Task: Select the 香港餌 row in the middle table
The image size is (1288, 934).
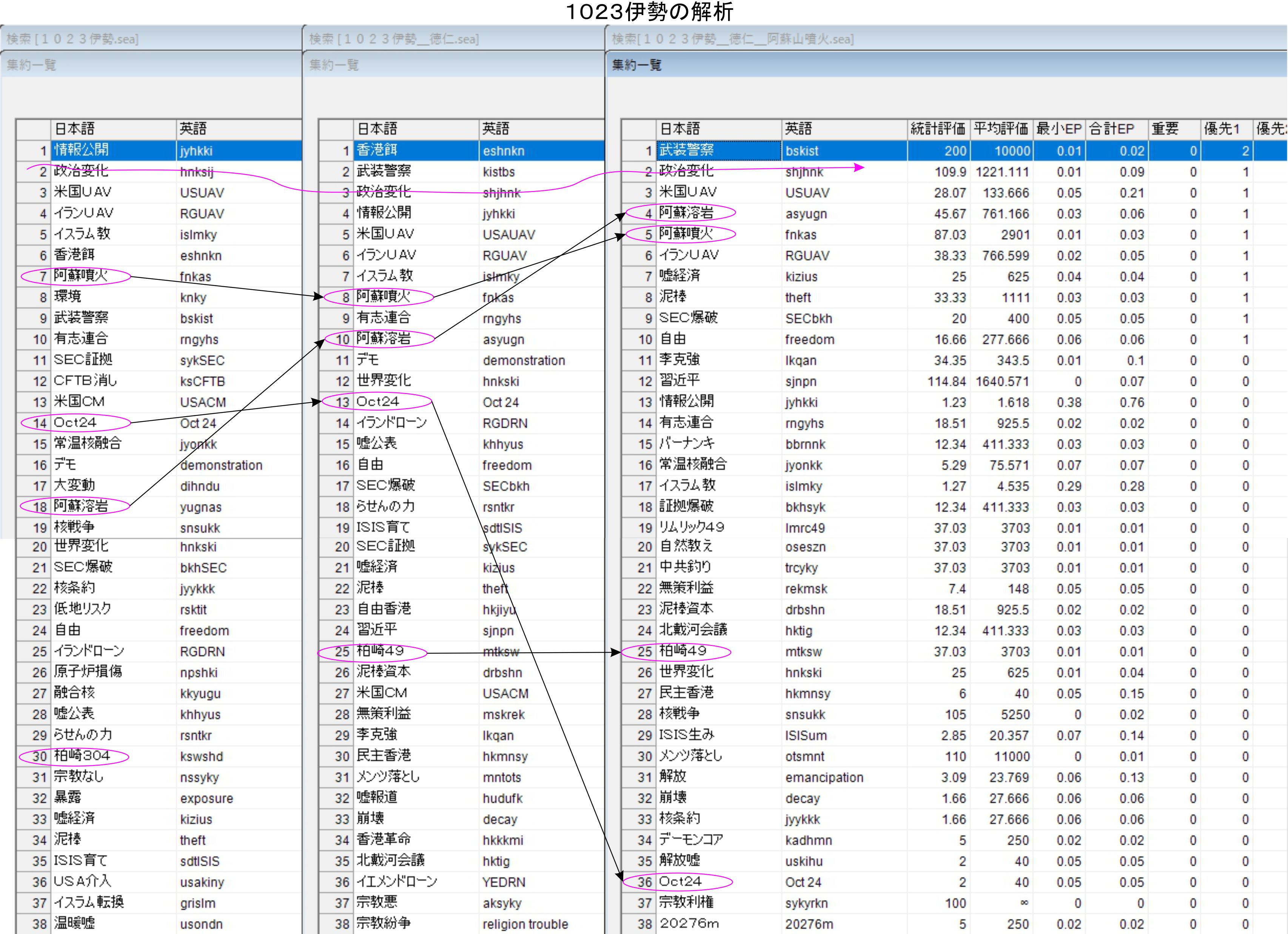Action: pyautogui.click(x=377, y=151)
